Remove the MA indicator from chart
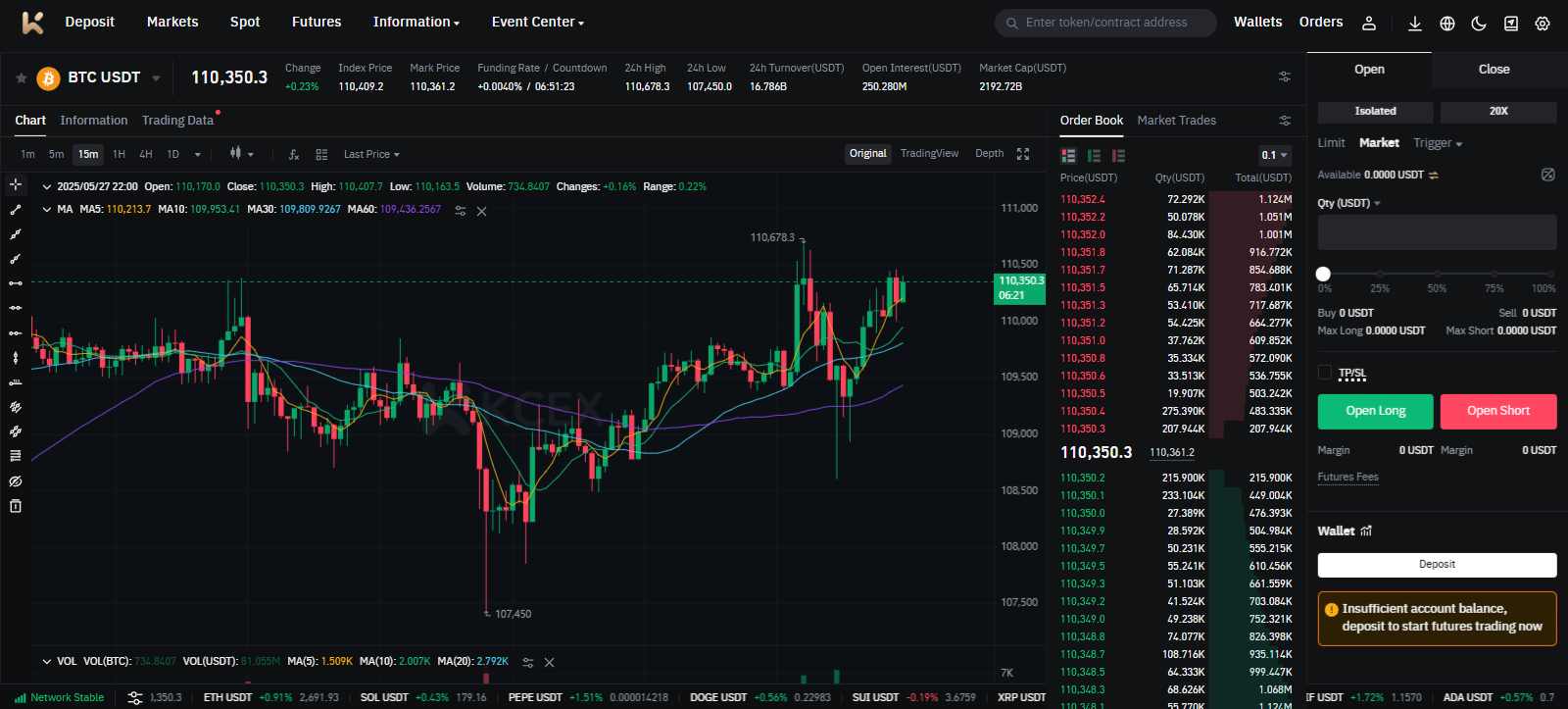The height and width of the screenshot is (709, 1568). pos(481,211)
